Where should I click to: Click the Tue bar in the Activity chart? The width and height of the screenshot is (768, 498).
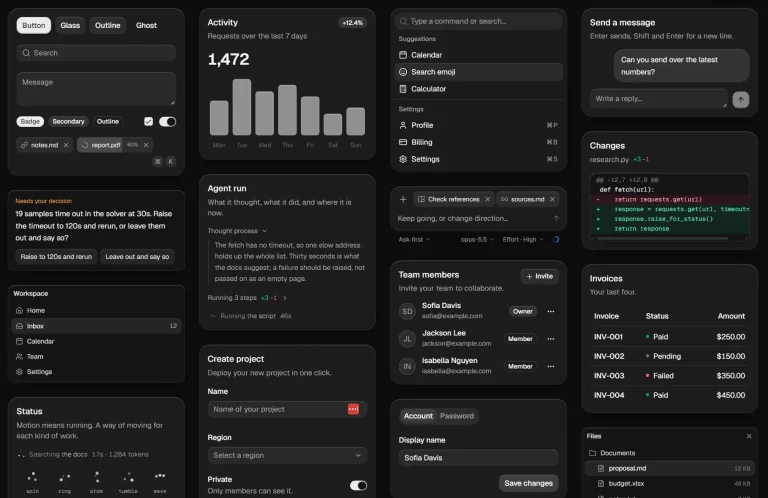pyautogui.click(x=242, y=107)
